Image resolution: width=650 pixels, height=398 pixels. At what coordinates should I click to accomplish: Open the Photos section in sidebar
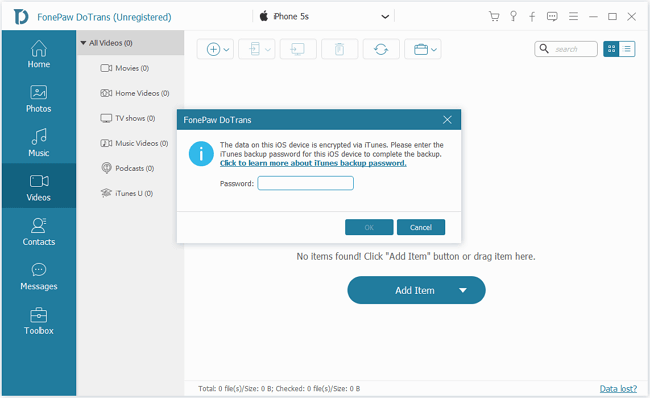click(x=39, y=99)
